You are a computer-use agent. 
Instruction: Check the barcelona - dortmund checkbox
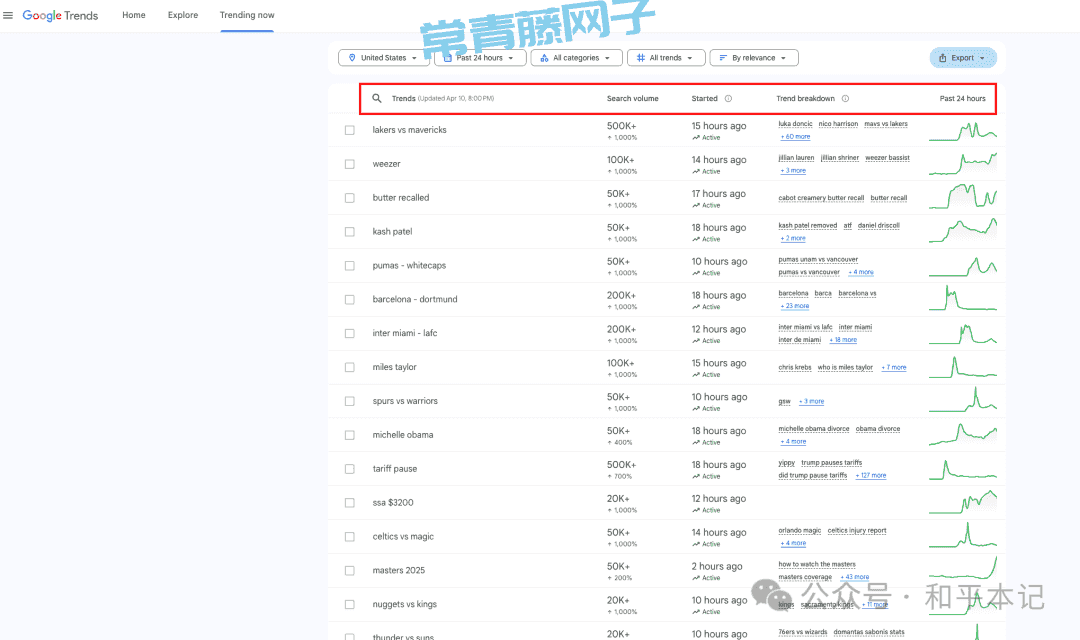[x=350, y=300]
